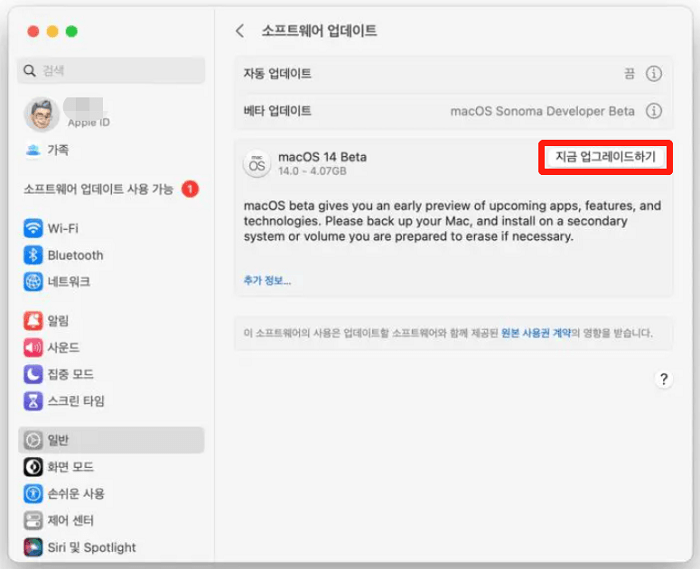Click the 소프트웨어 업데이트 title
Image resolution: width=700 pixels, height=569 pixels.
click(319, 31)
